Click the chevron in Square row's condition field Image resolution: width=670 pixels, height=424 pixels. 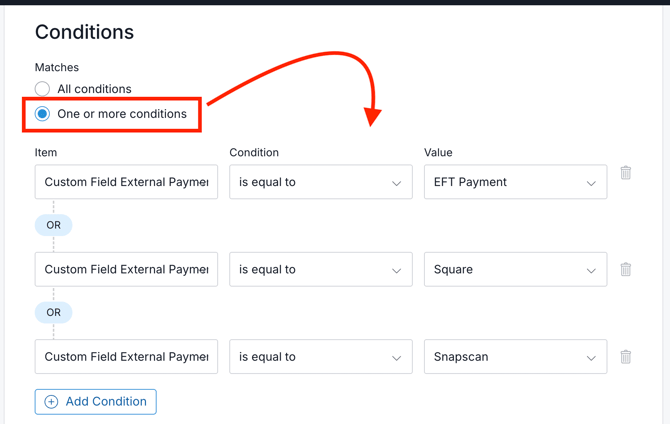[x=396, y=270]
